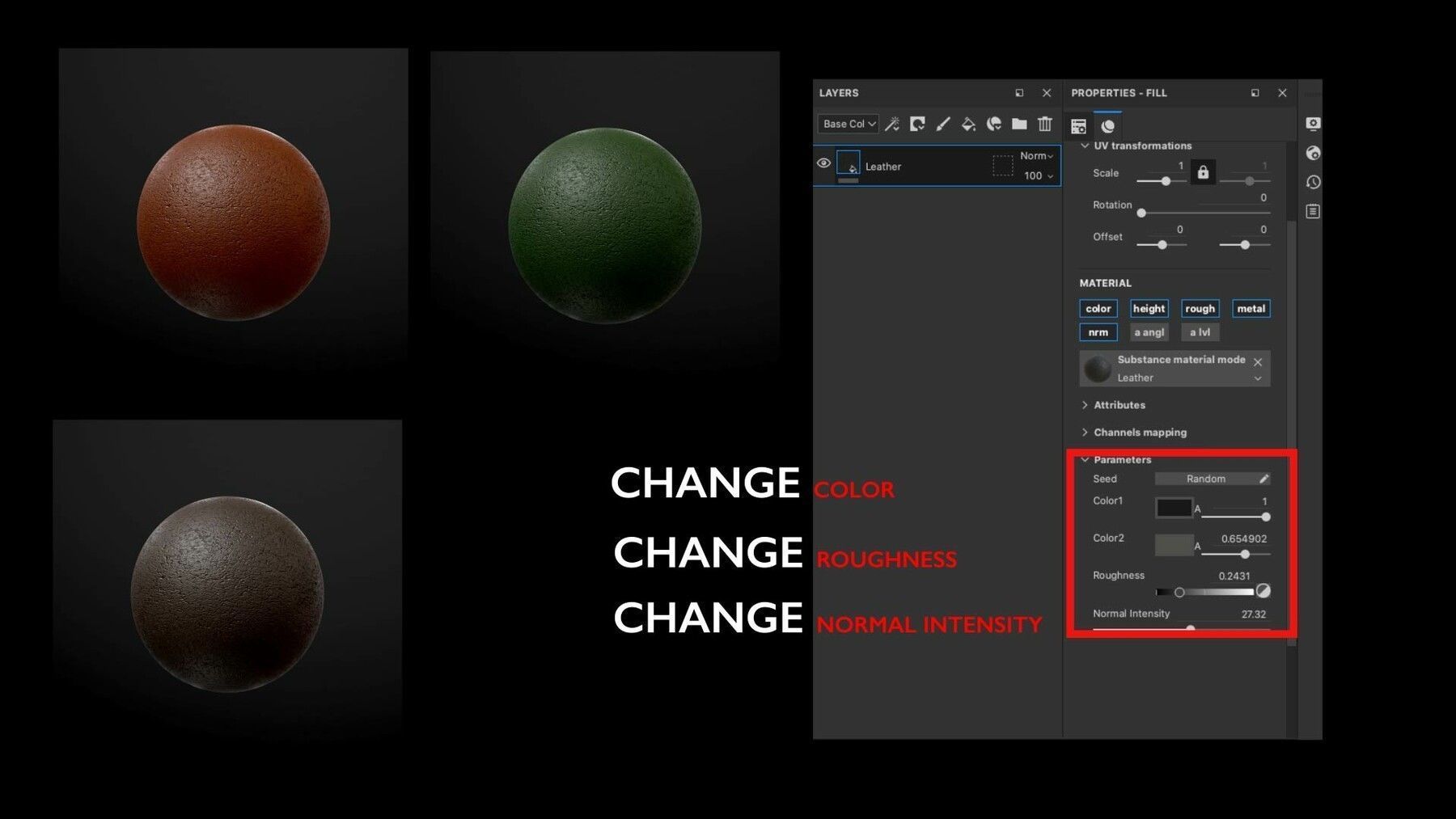Click the Rotation slider handle
Viewport: 1456px width, 819px height.
click(1141, 213)
